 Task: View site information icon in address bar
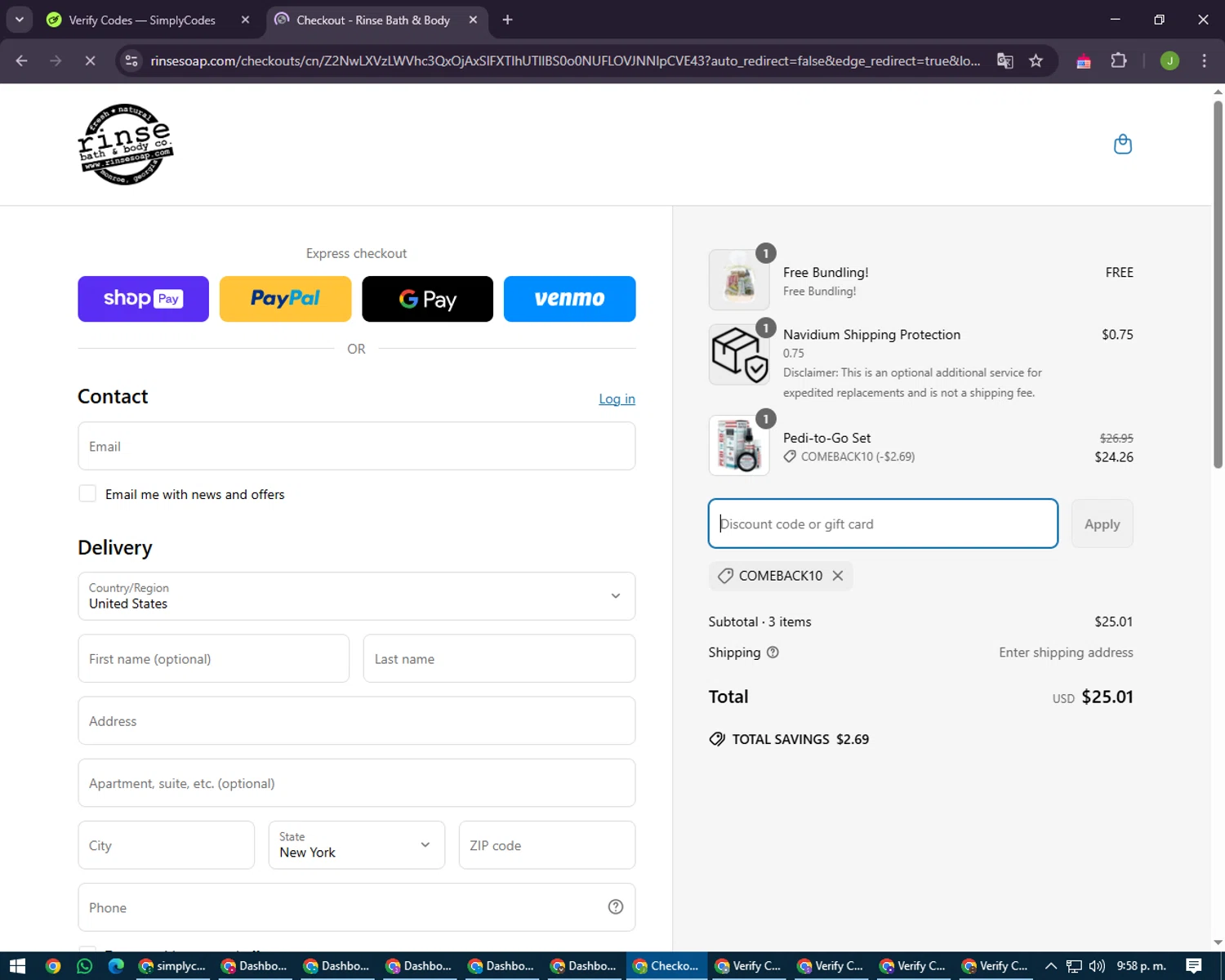tap(131, 60)
